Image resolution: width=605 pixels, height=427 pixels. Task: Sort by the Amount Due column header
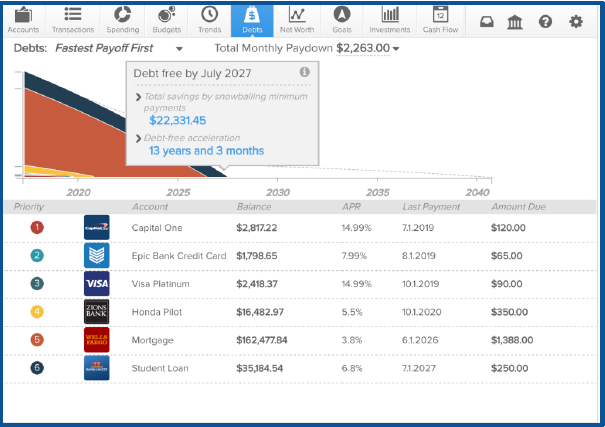pos(518,207)
